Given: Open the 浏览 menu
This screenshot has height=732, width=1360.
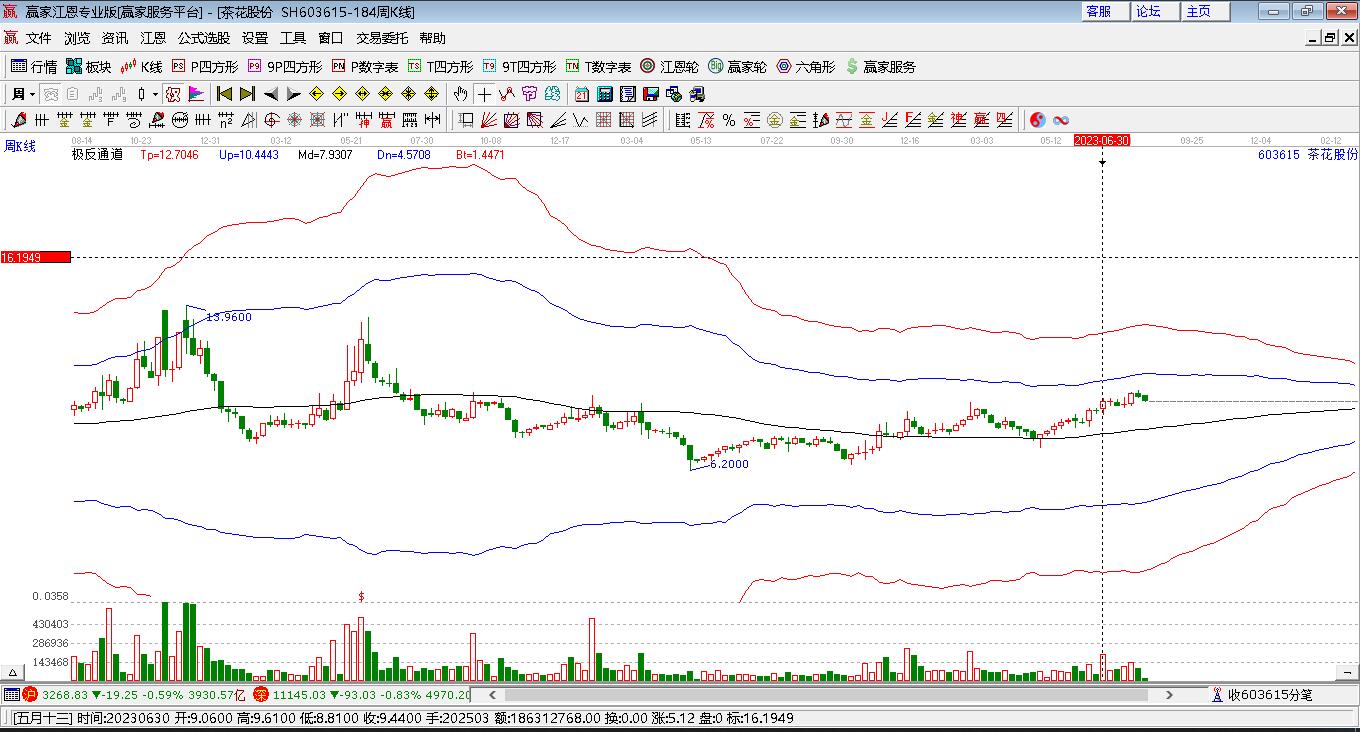Looking at the screenshot, I should click(x=77, y=38).
